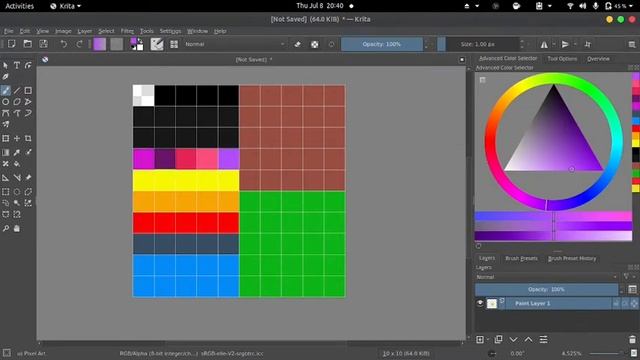Create a new document from toolbar
Screen dimensions: 640x360
(x=12, y=44)
